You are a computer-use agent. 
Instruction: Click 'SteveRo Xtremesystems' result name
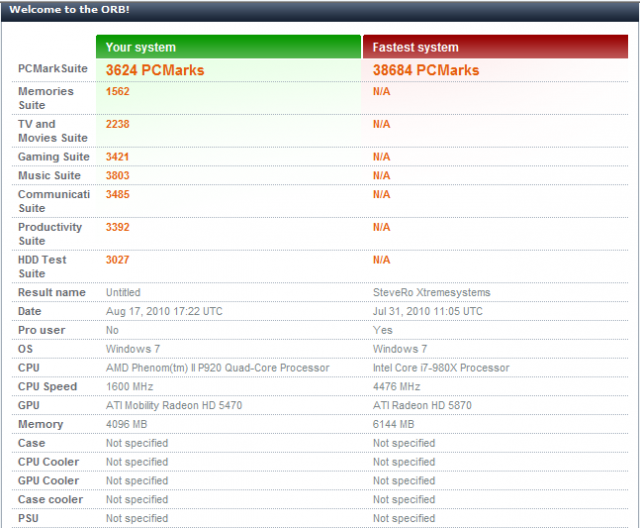[x=431, y=293]
